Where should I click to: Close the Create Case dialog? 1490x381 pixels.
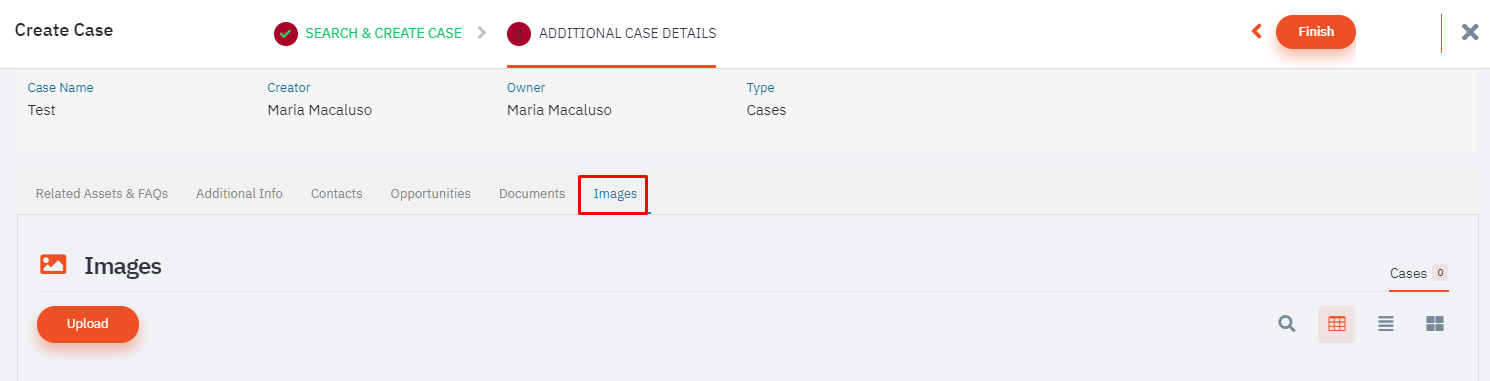(1470, 32)
